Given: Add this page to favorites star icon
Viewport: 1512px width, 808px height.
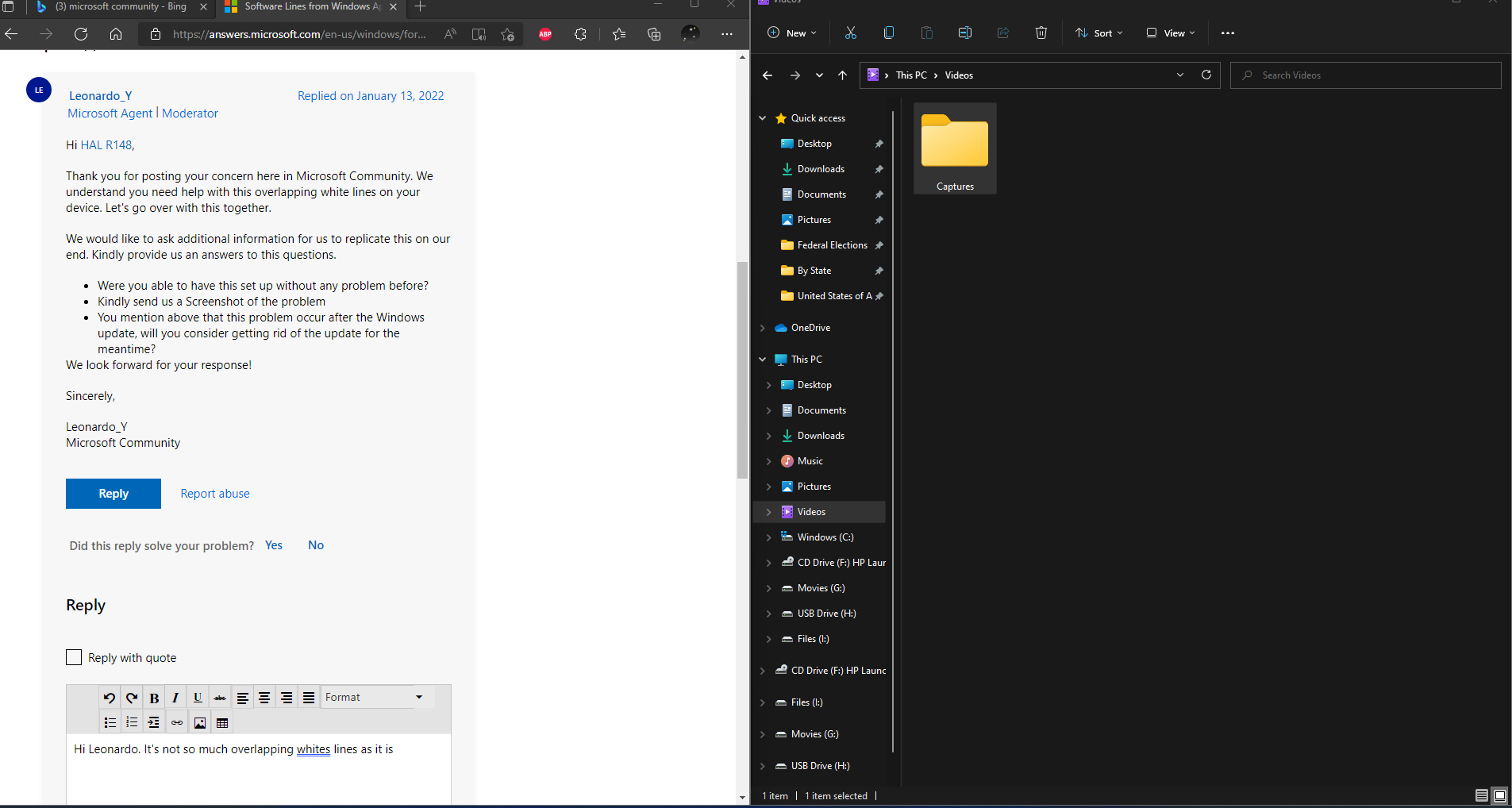Looking at the screenshot, I should point(508,34).
